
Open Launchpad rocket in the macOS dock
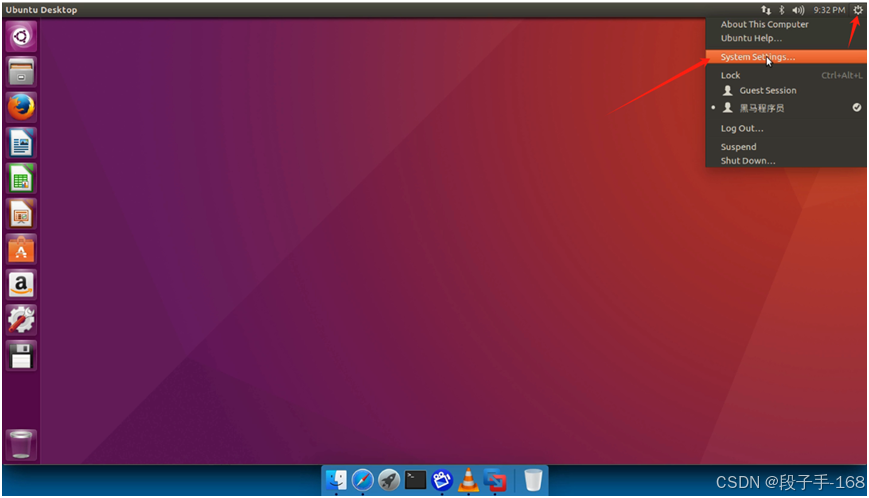coord(389,480)
